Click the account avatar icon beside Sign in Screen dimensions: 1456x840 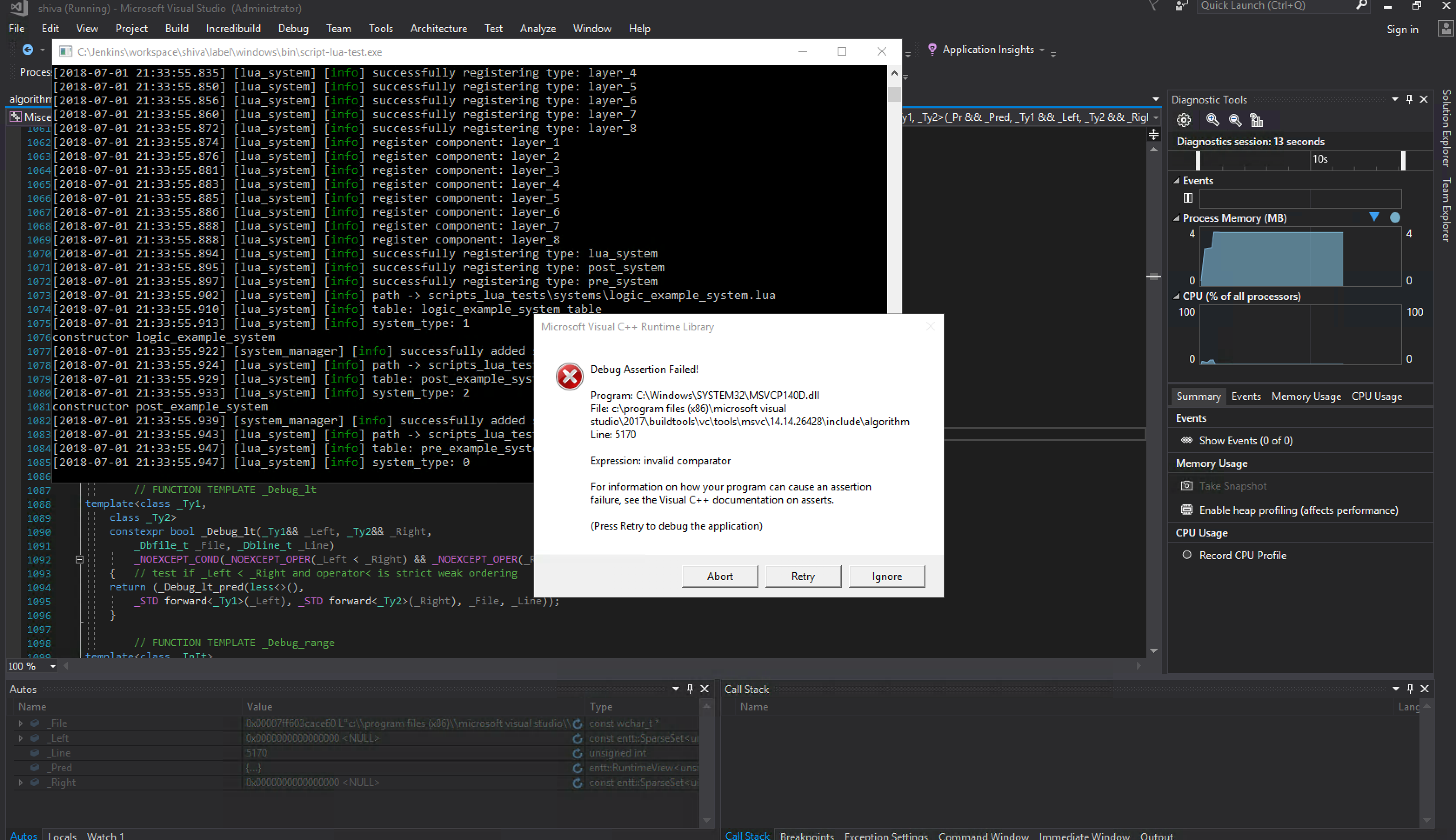point(1446,29)
